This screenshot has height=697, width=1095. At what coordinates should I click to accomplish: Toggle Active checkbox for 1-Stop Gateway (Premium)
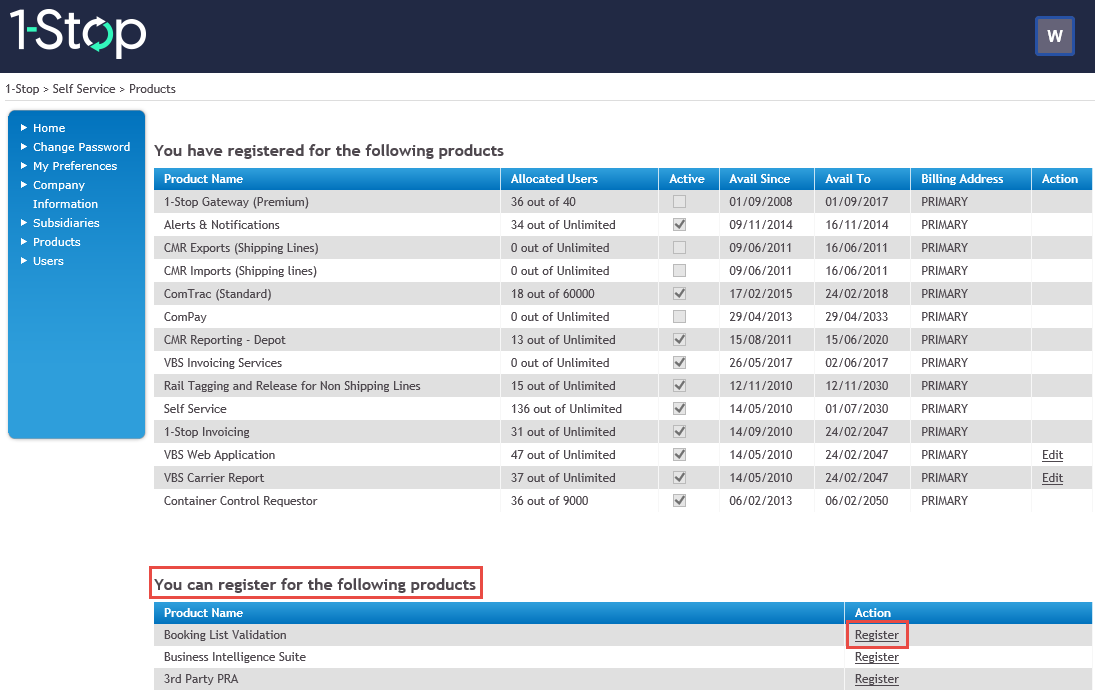click(x=679, y=202)
